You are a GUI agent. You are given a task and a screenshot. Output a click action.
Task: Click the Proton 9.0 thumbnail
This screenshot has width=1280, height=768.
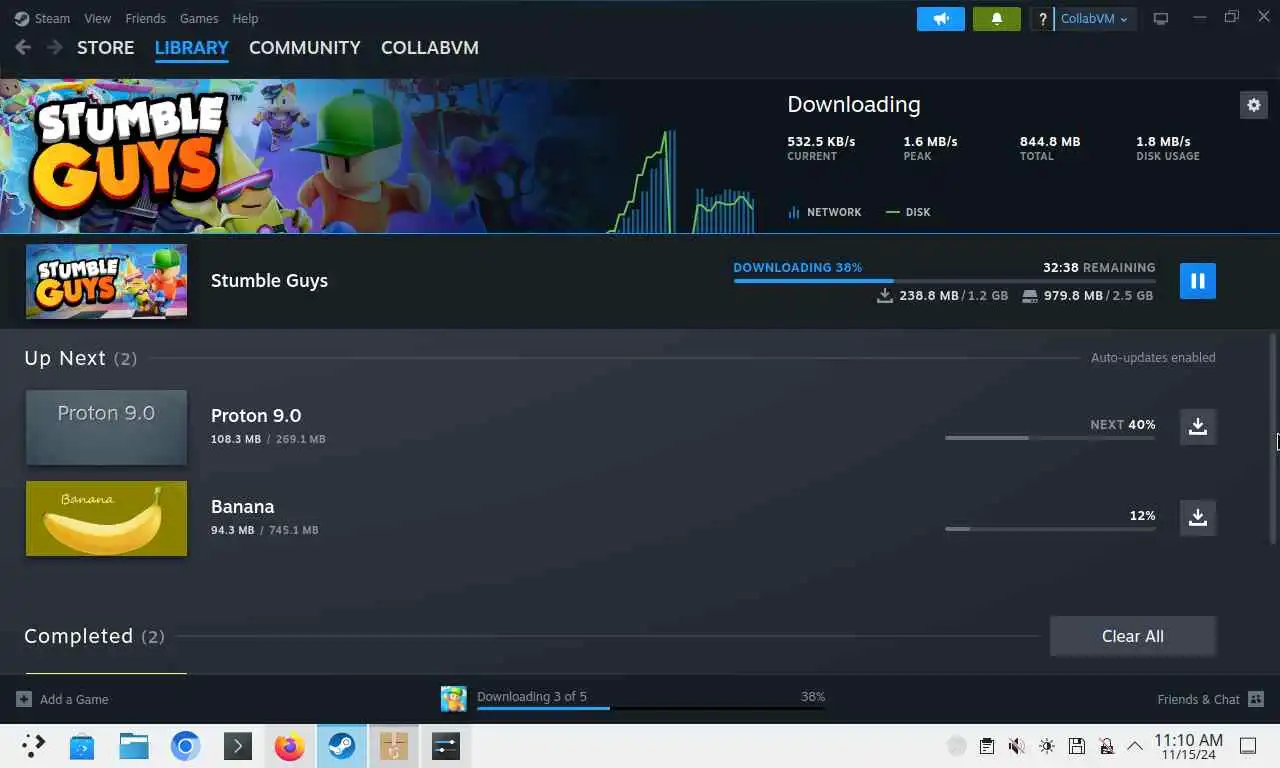pyautogui.click(x=106, y=427)
